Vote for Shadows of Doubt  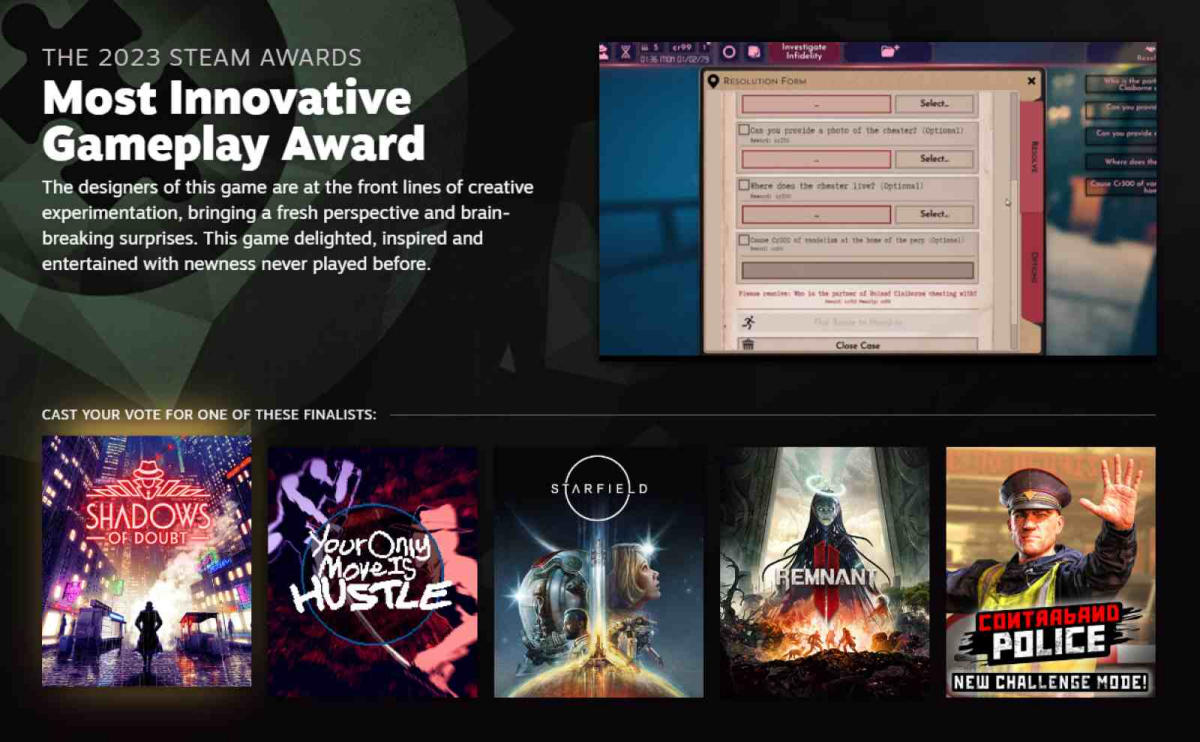[147, 561]
